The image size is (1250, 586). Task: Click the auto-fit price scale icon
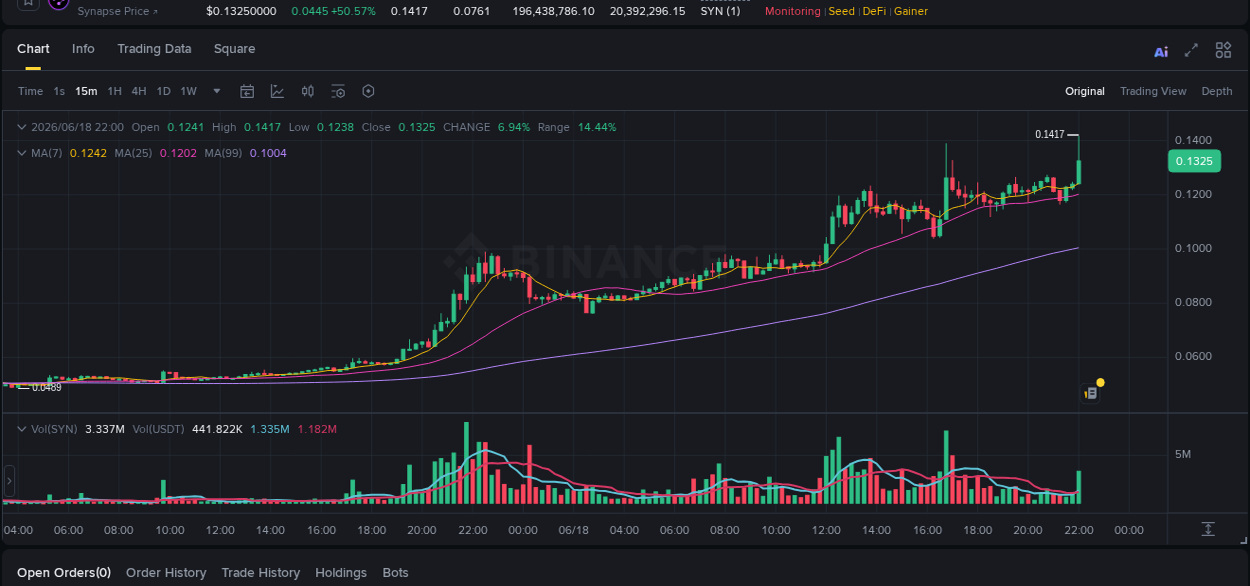[x=1208, y=529]
